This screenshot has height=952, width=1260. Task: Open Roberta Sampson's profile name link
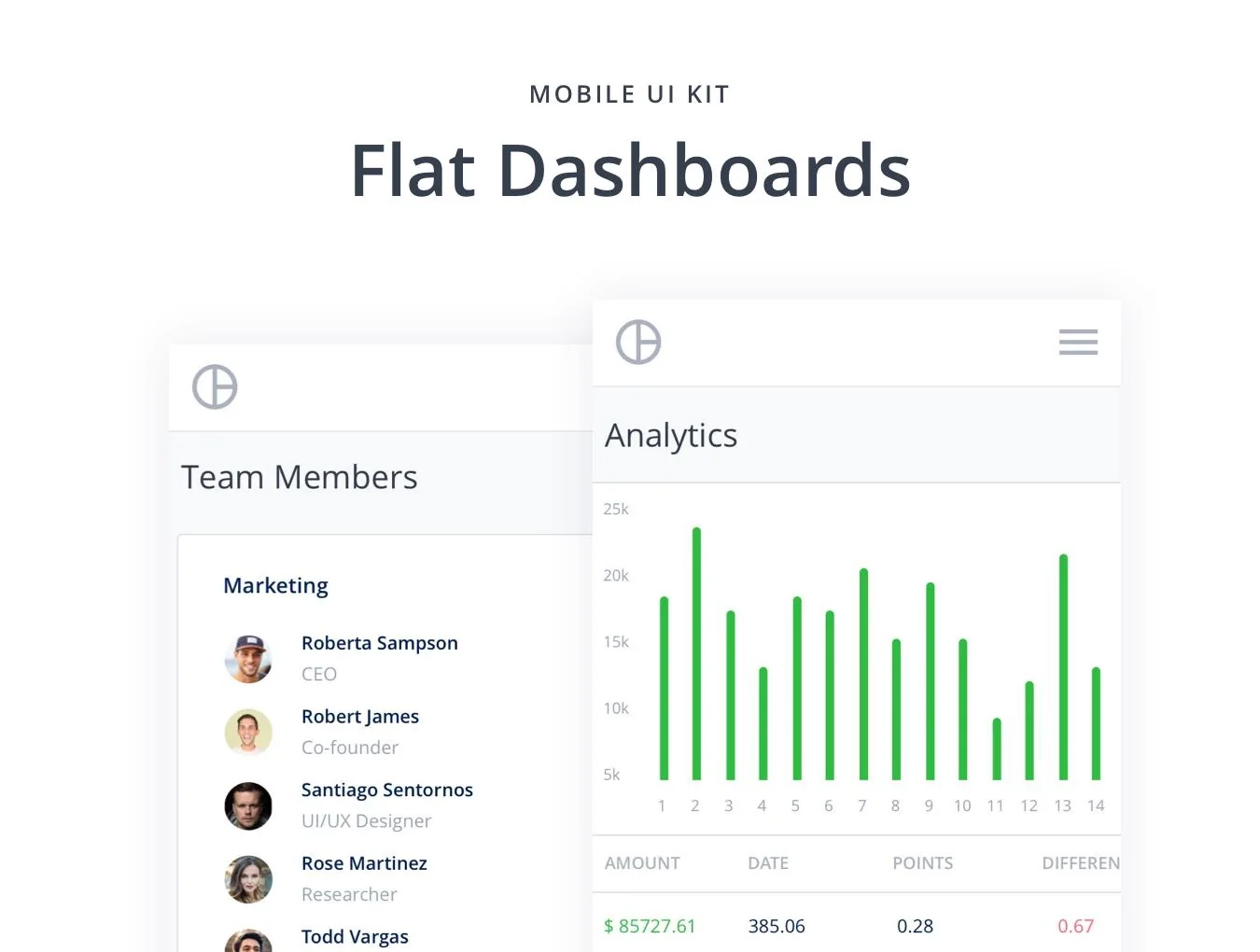380,643
